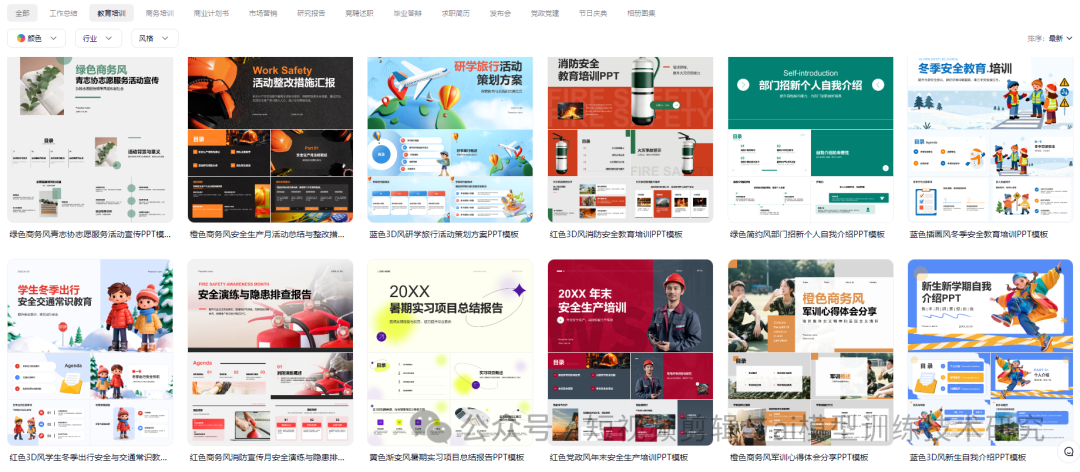Open the 冬季安全教育培训 template thumbnail
This screenshot has height=472, width=1080.
(x=990, y=140)
